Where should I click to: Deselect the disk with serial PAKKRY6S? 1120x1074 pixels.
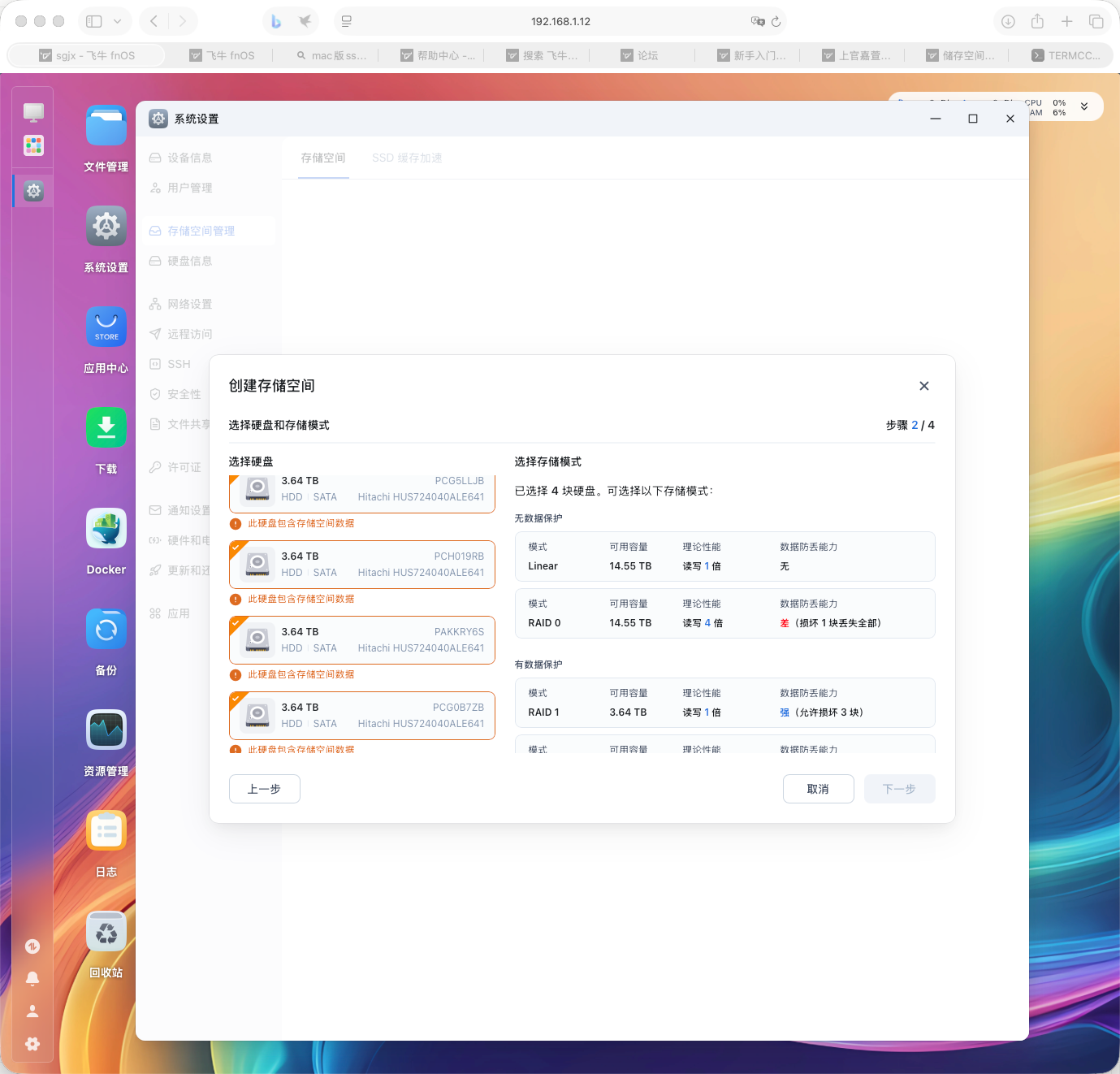coord(362,640)
